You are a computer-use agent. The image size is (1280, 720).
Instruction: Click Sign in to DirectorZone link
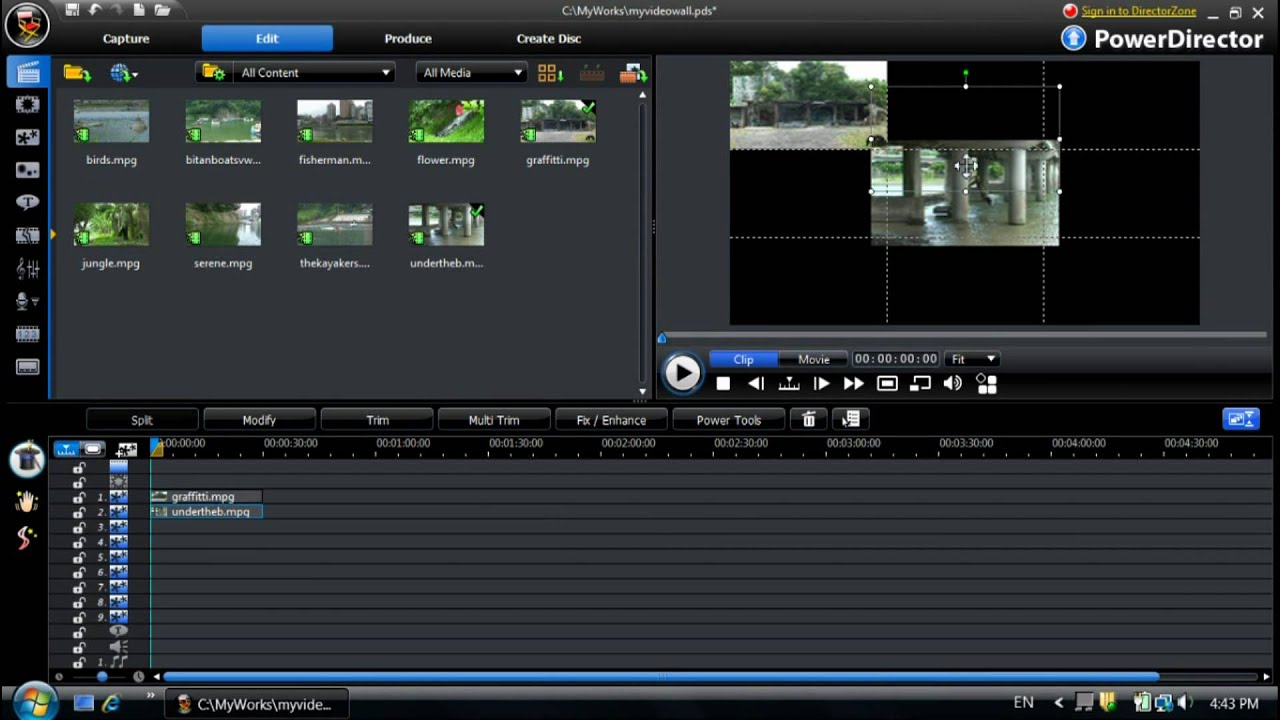pyautogui.click(x=1138, y=11)
